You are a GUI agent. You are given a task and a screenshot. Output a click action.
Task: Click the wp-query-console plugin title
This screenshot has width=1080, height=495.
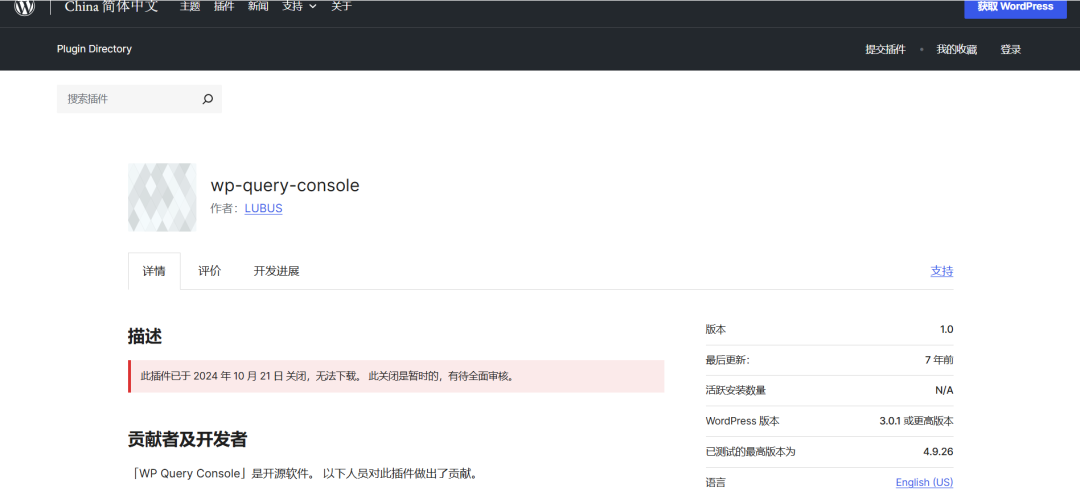[x=285, y=185]
